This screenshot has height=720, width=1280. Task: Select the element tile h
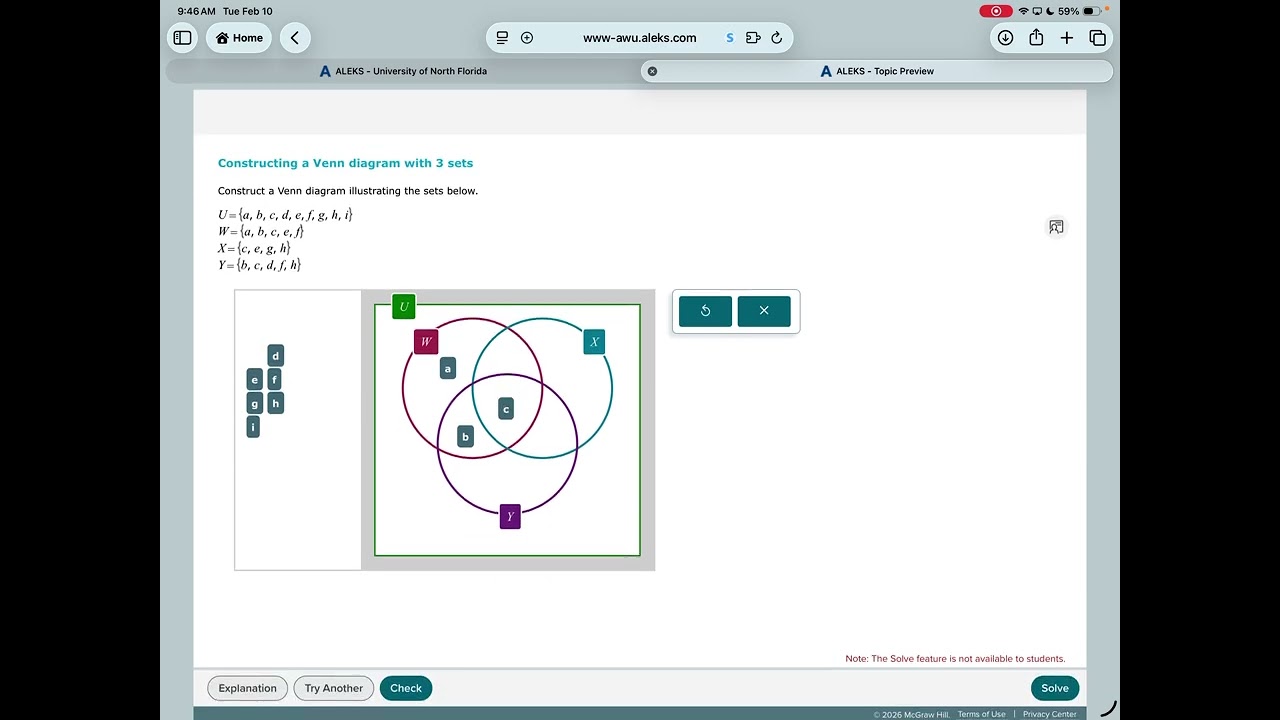pyautogui.click(x=276, y=404)
